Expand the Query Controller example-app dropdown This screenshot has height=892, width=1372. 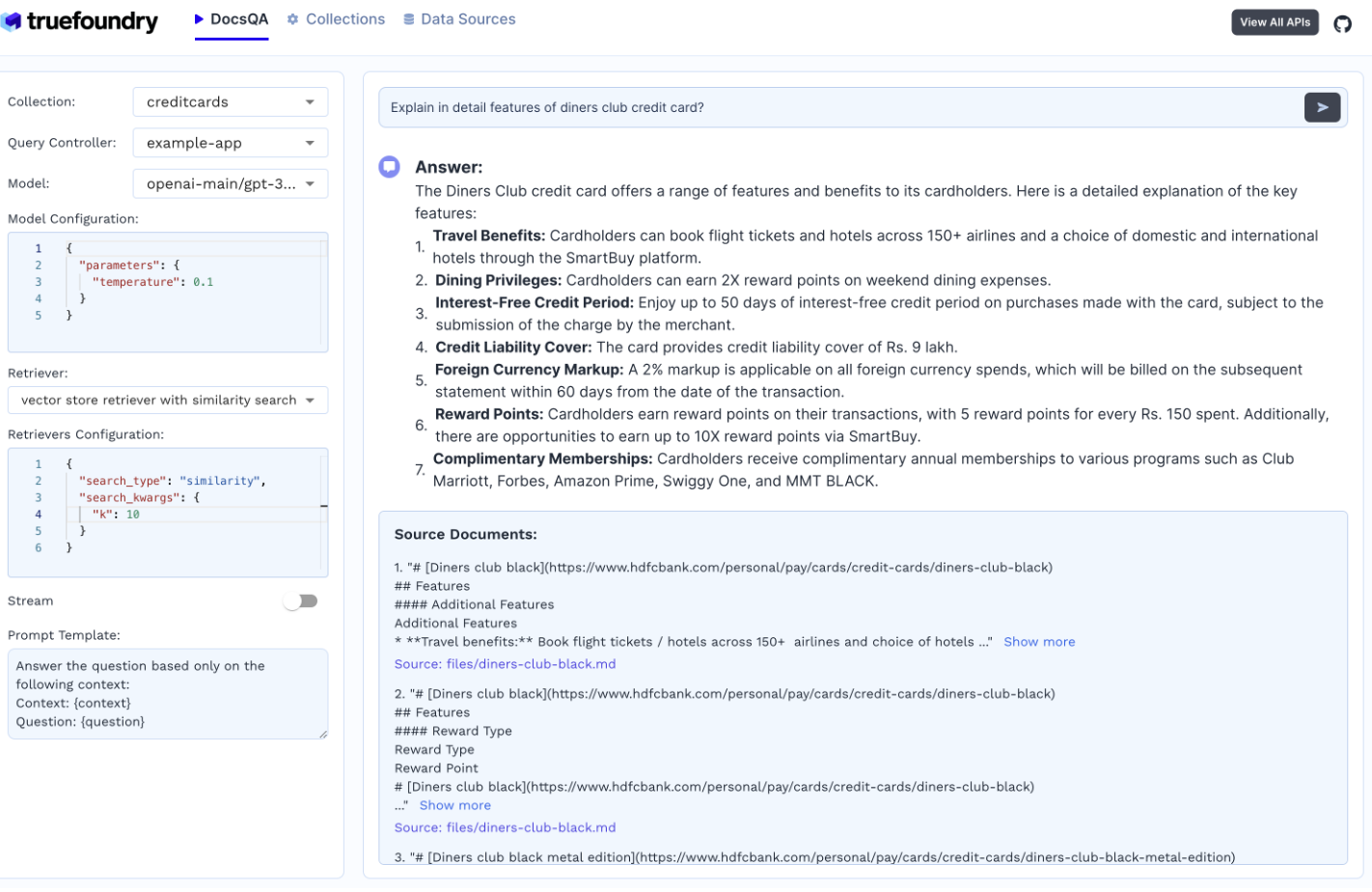point(230,143)
